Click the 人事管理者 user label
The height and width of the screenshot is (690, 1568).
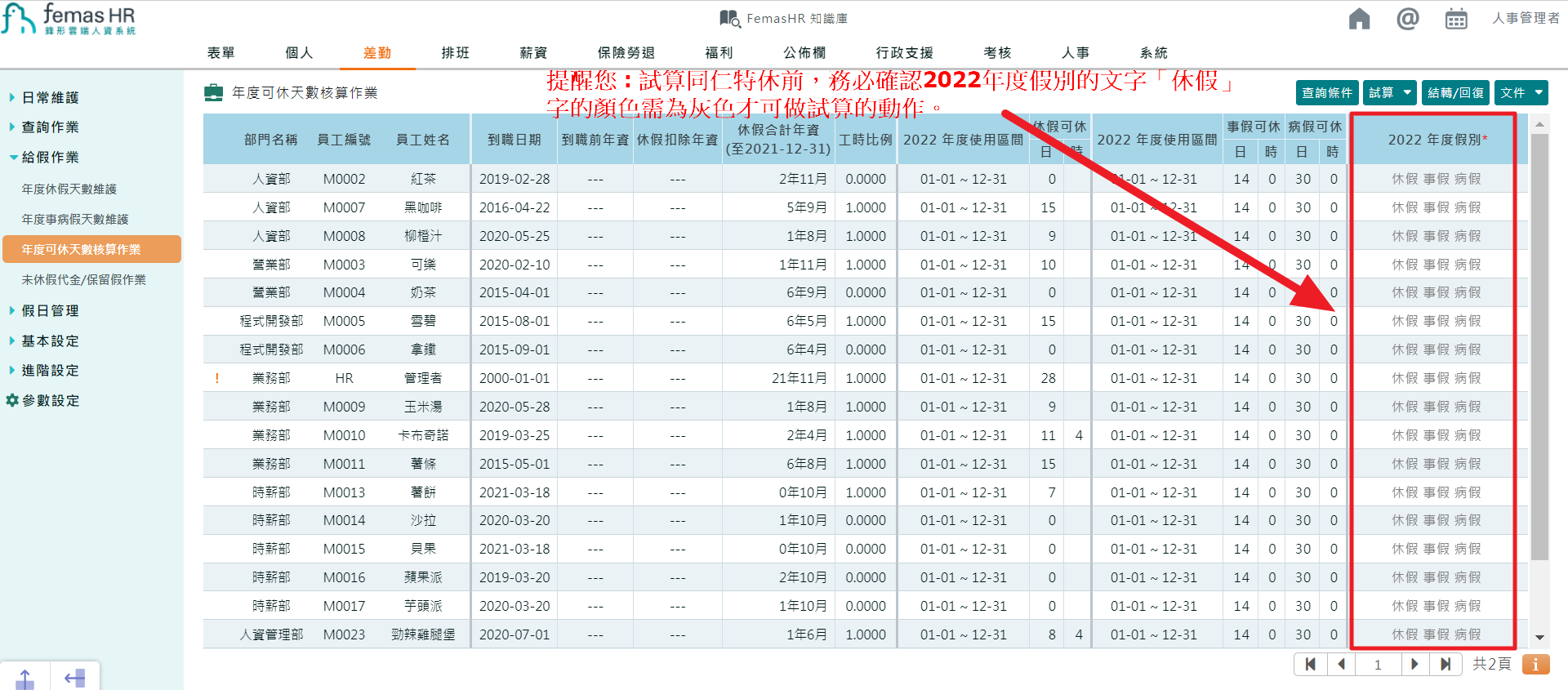point(1526,18)
